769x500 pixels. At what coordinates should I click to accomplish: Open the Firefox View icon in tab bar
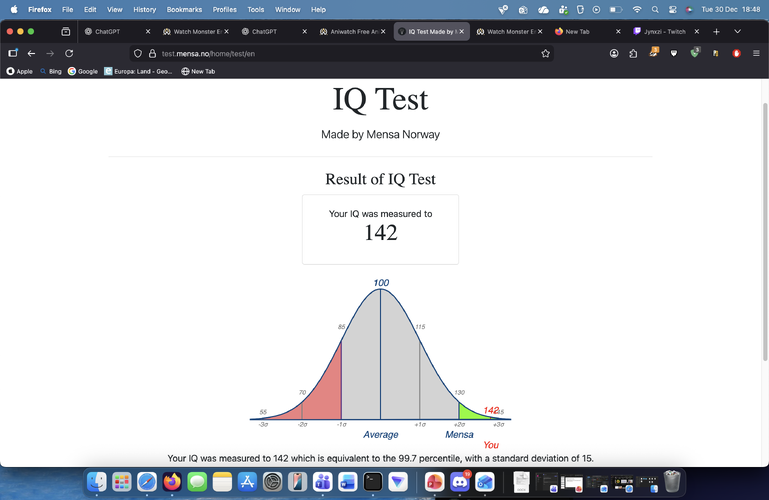click(x=66, y=31)
